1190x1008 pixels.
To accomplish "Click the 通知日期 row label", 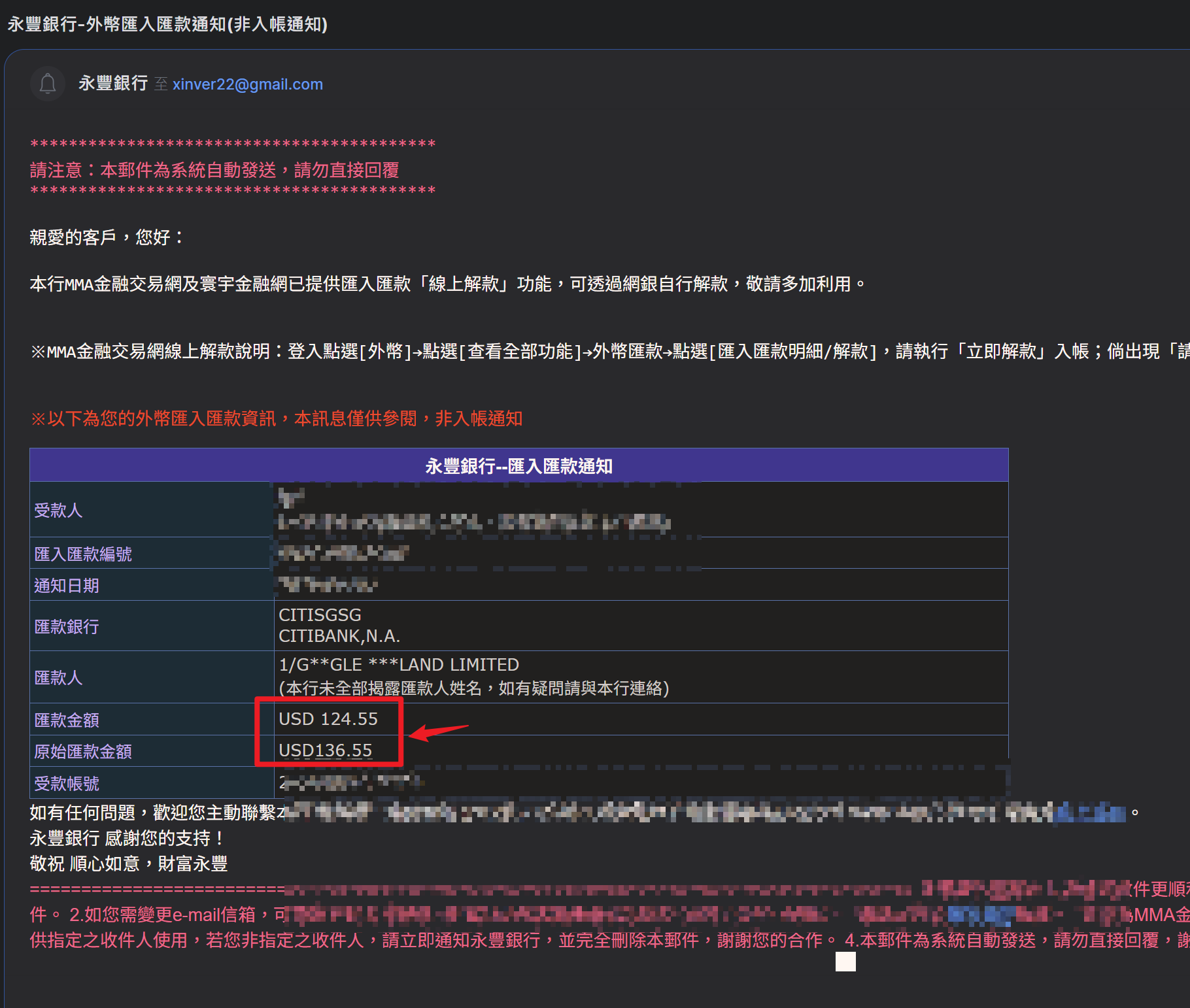I will pyautogui.click(x=67, y=585).
